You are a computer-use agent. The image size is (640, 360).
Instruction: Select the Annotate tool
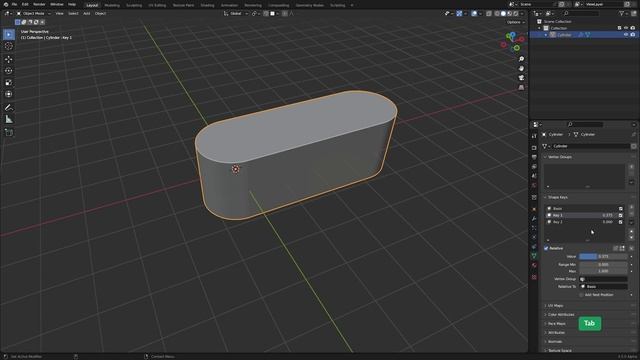[x=9, y=108]
